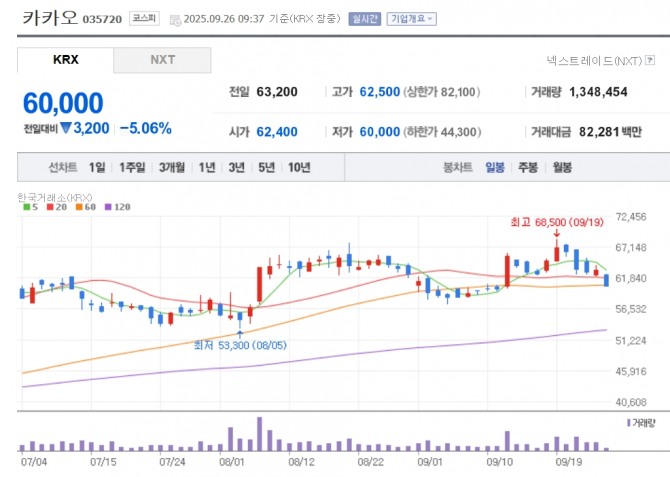Select the 일봉 candle chart
The height and width of the screenshot is (477, 670).
[x=495, y=167]
